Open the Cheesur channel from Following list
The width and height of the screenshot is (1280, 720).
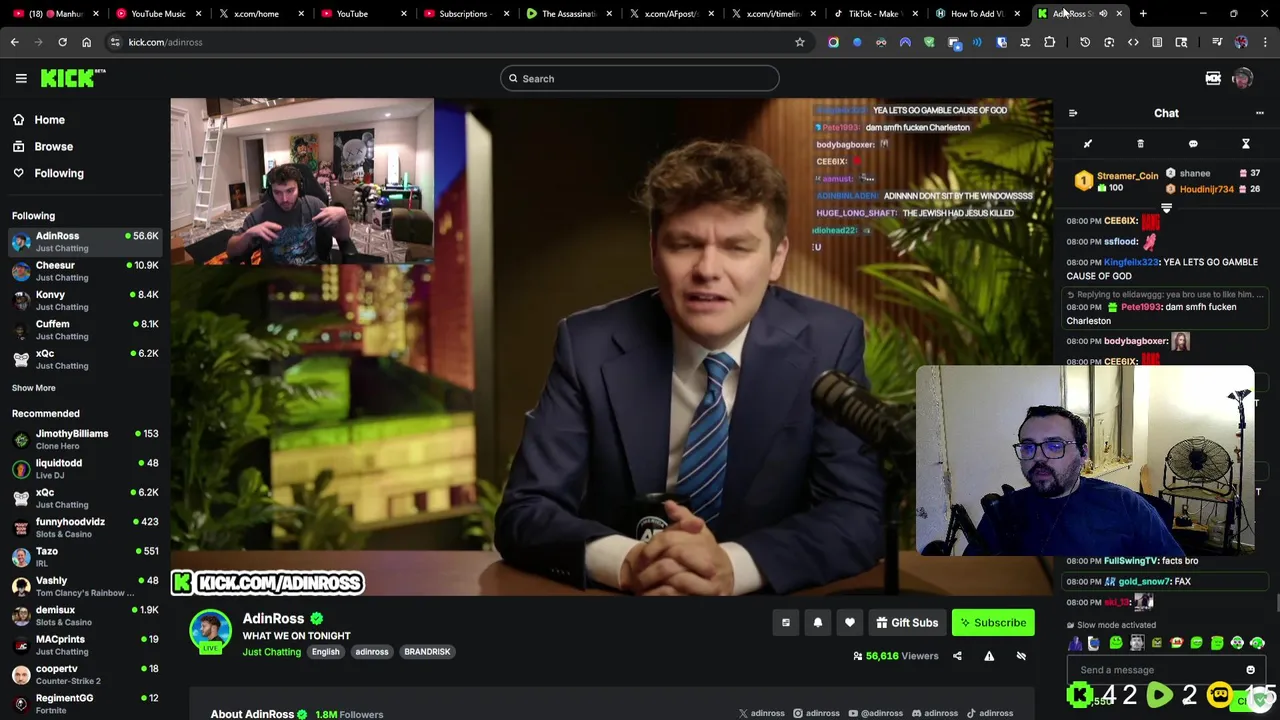(x=85, y=271)
